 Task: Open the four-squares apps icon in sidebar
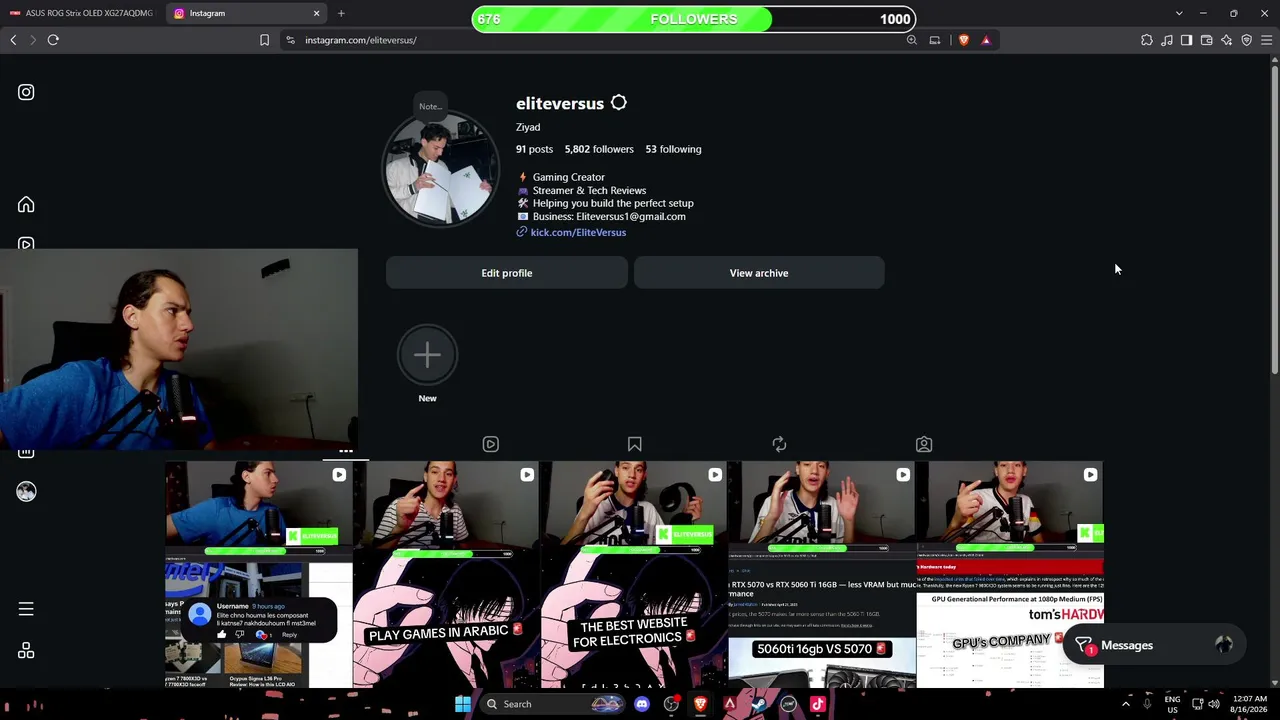tap(26, 651)
